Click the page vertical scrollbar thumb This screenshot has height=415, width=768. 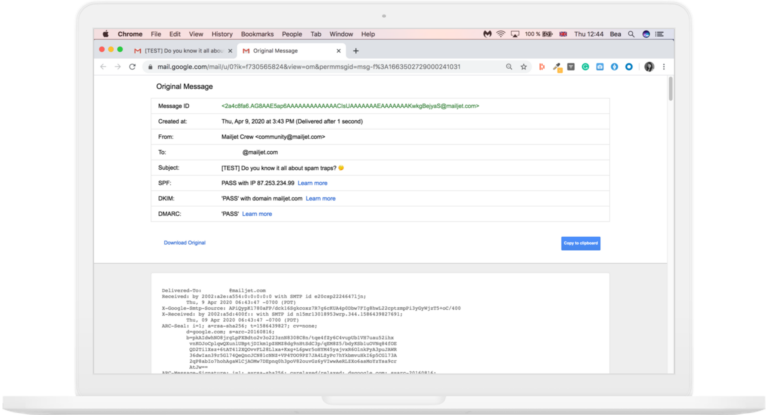pos(670,88)
